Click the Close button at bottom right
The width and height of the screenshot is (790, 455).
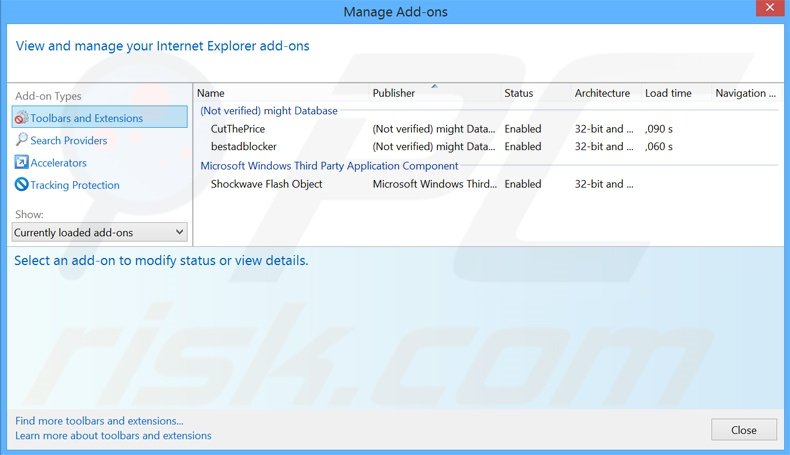744,430
